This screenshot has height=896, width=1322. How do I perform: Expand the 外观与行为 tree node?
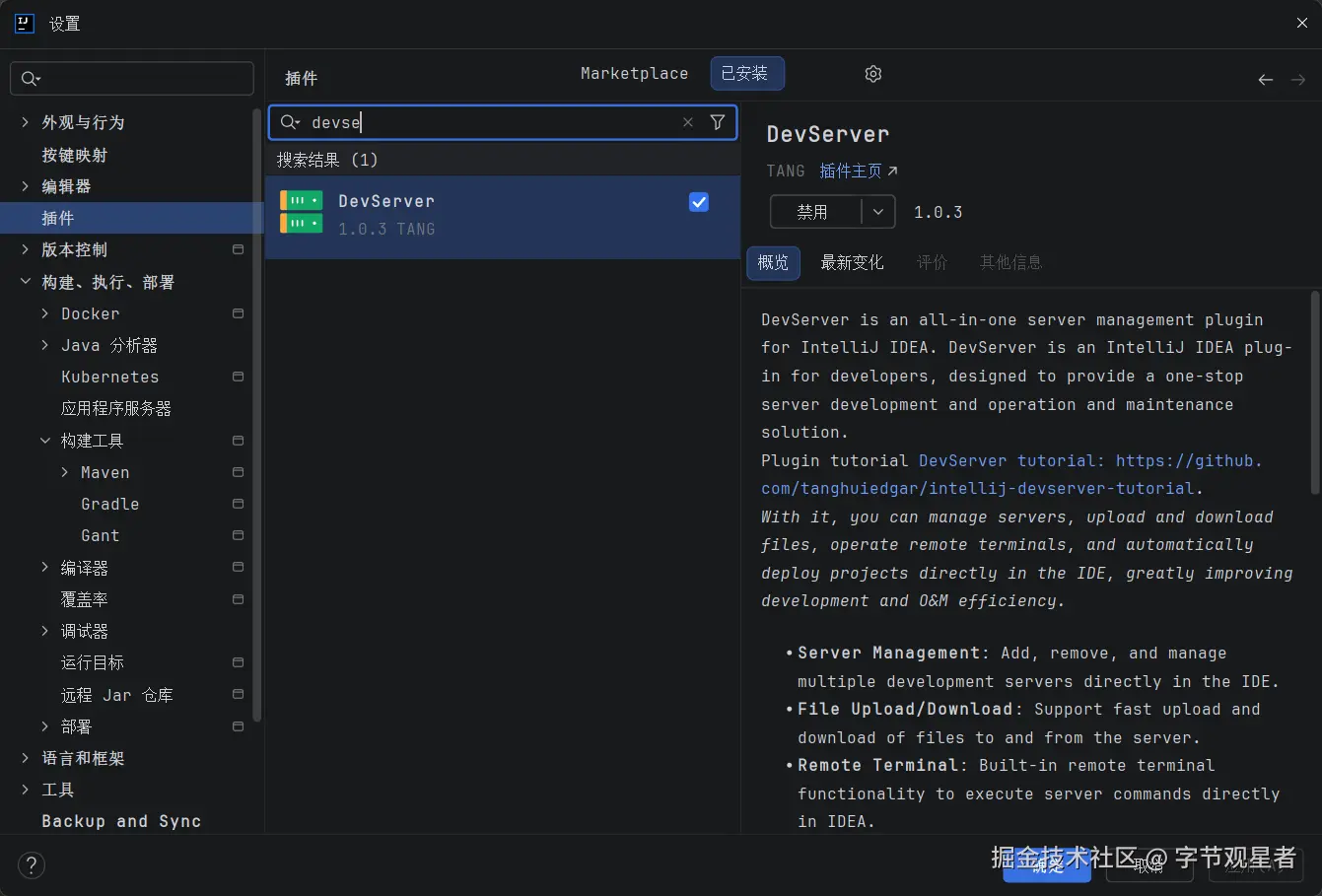(x=26, y=122)
